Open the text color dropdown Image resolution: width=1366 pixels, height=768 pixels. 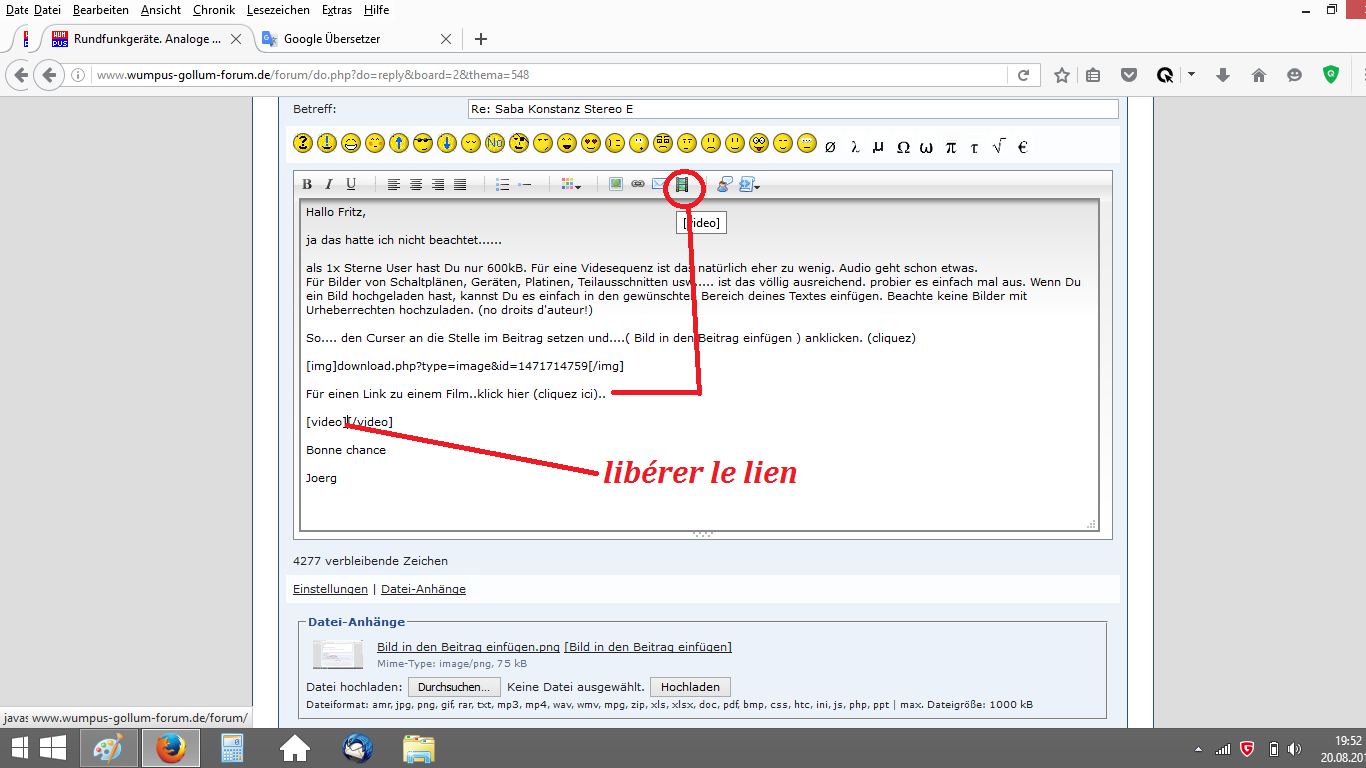click(x=572, y=184)
